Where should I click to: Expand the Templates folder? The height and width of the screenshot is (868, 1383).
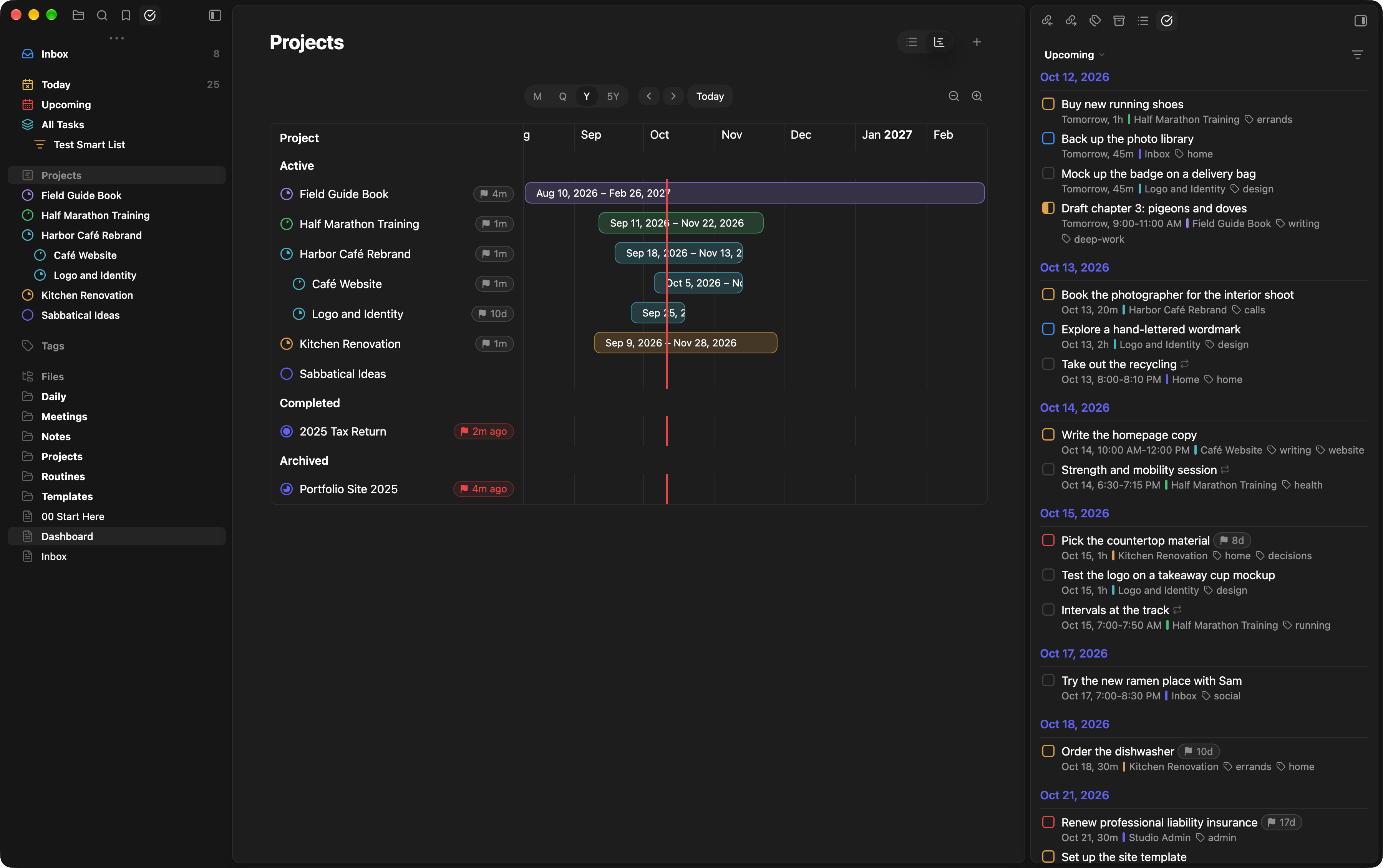(x=28, y=496)
